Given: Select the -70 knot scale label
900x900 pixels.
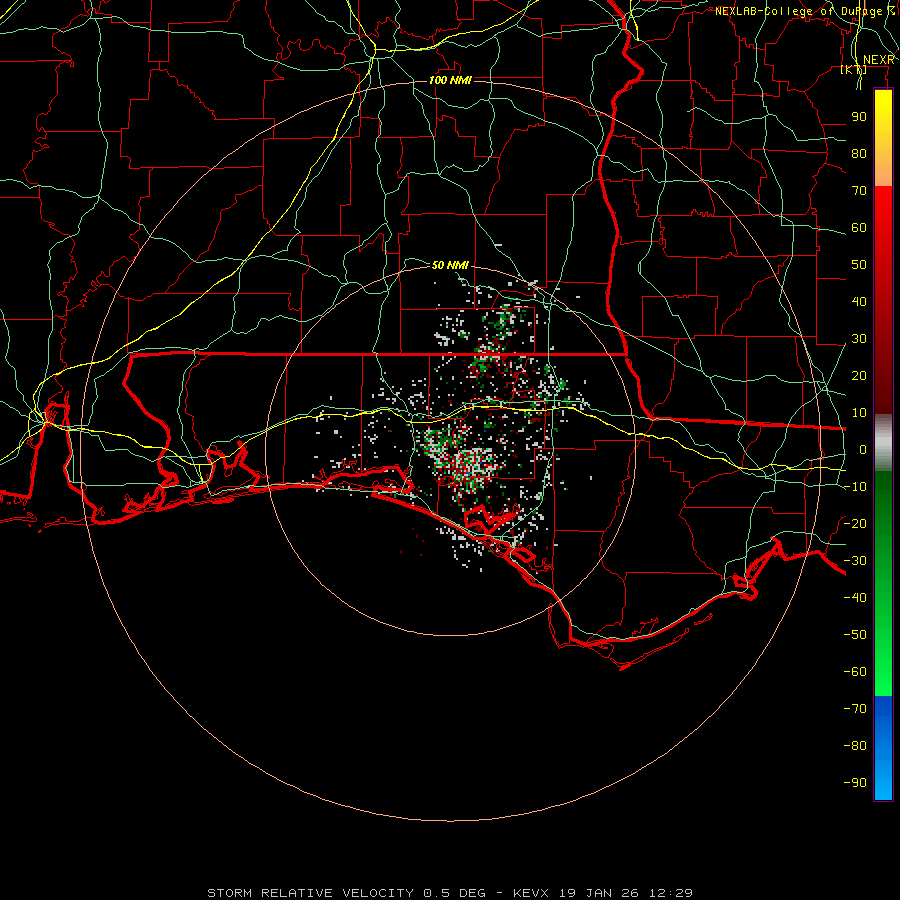Looking at the screenshot, I should (855, 709).
